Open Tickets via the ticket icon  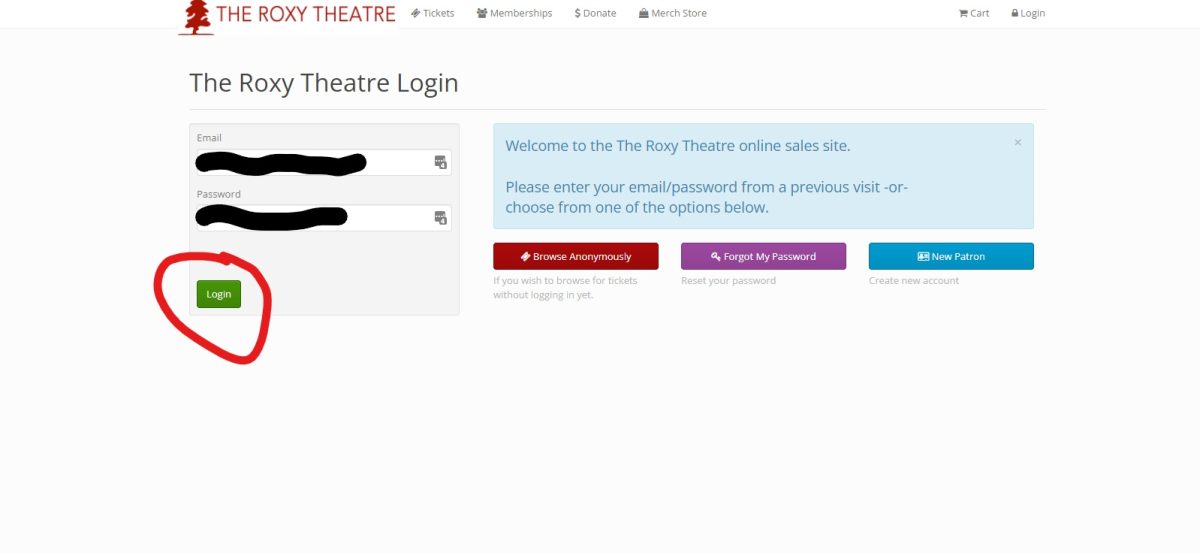tap(415, 13)
